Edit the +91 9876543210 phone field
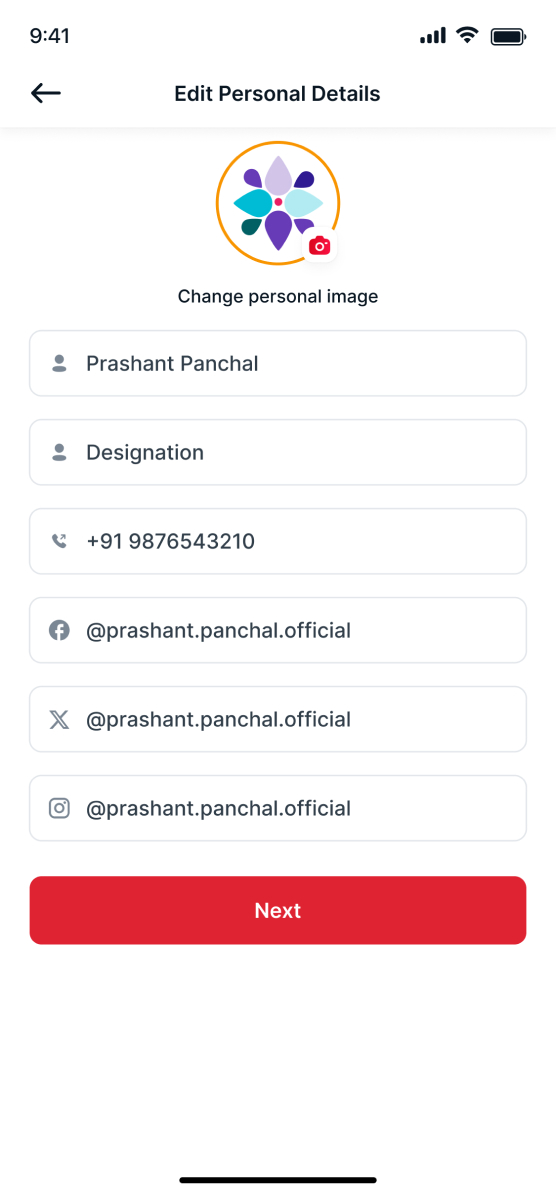 278,542
